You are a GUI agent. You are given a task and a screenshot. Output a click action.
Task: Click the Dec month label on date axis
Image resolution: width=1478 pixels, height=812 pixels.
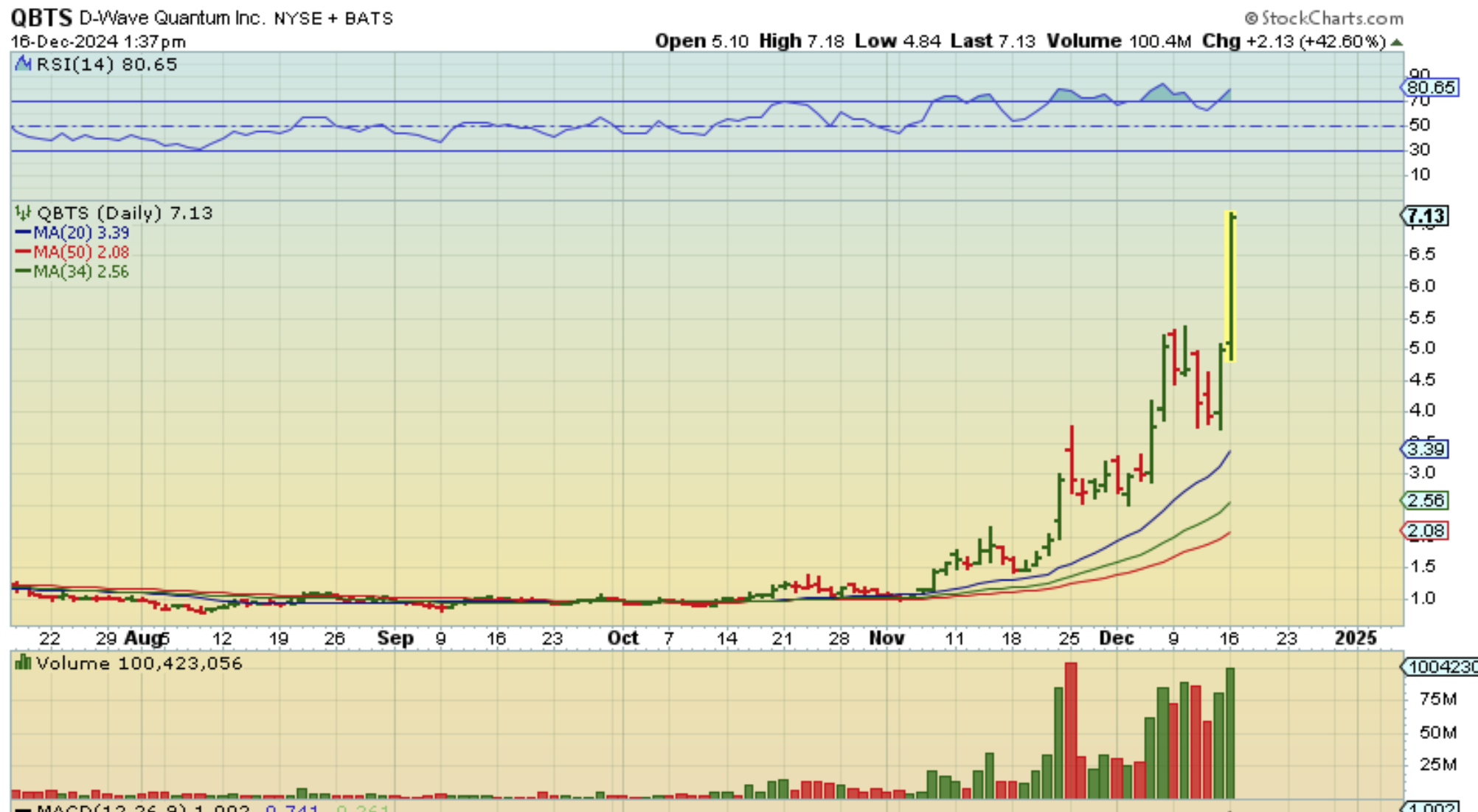[x=1116, y=638]
